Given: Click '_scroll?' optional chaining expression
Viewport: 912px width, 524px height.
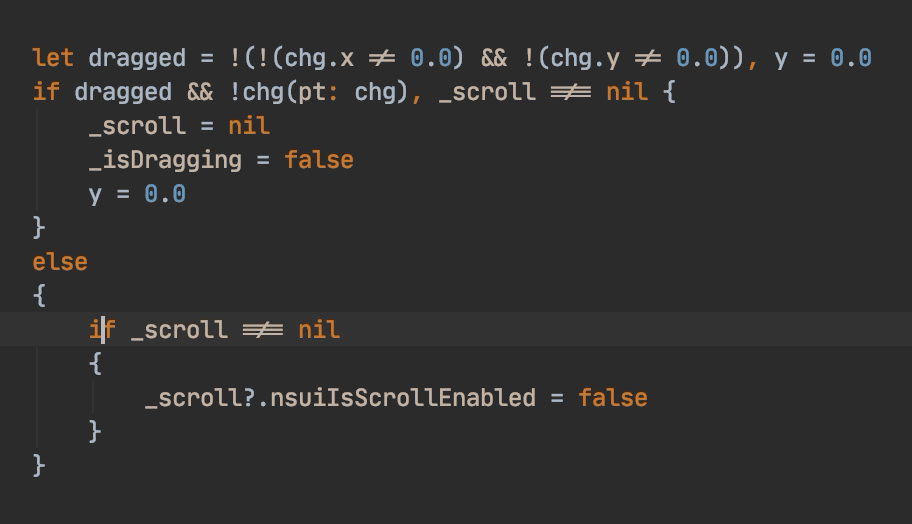Looking at the screenshot, I should [200, 398].
